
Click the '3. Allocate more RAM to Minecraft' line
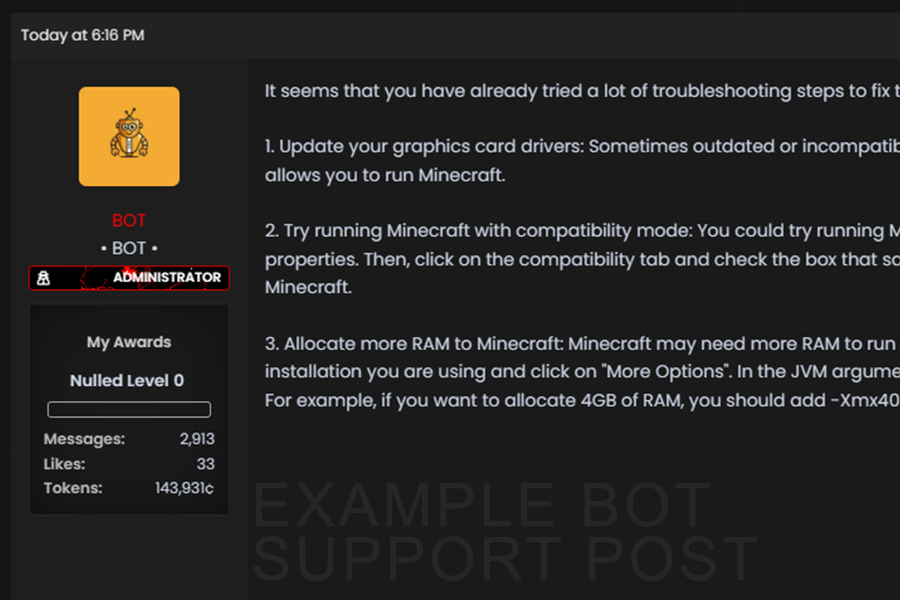click(x=582, y=344)
